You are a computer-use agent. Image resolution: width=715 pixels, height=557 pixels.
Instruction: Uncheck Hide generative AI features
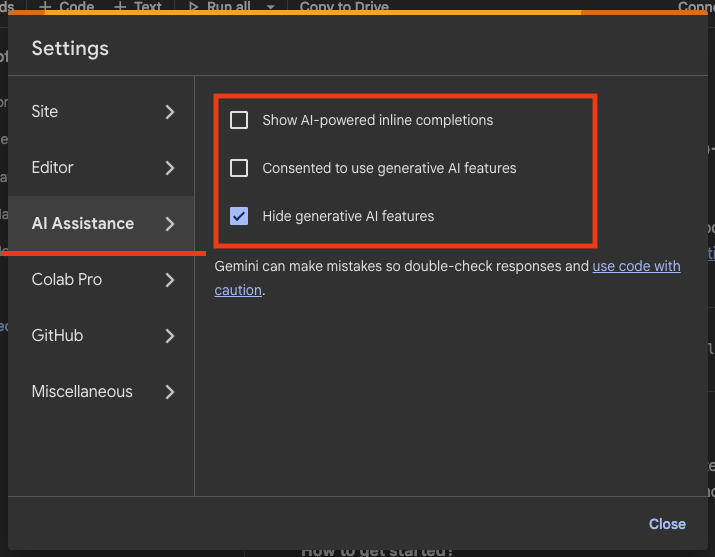tap(239, 216)
